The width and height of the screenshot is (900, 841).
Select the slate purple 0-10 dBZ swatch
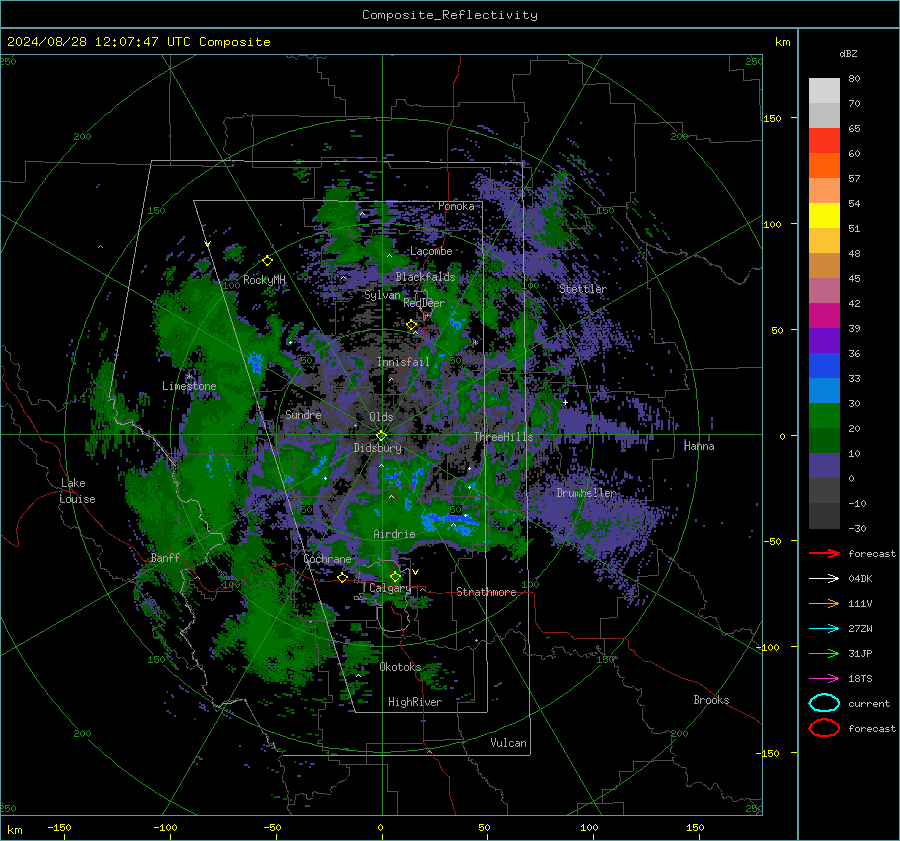(824, 466)
